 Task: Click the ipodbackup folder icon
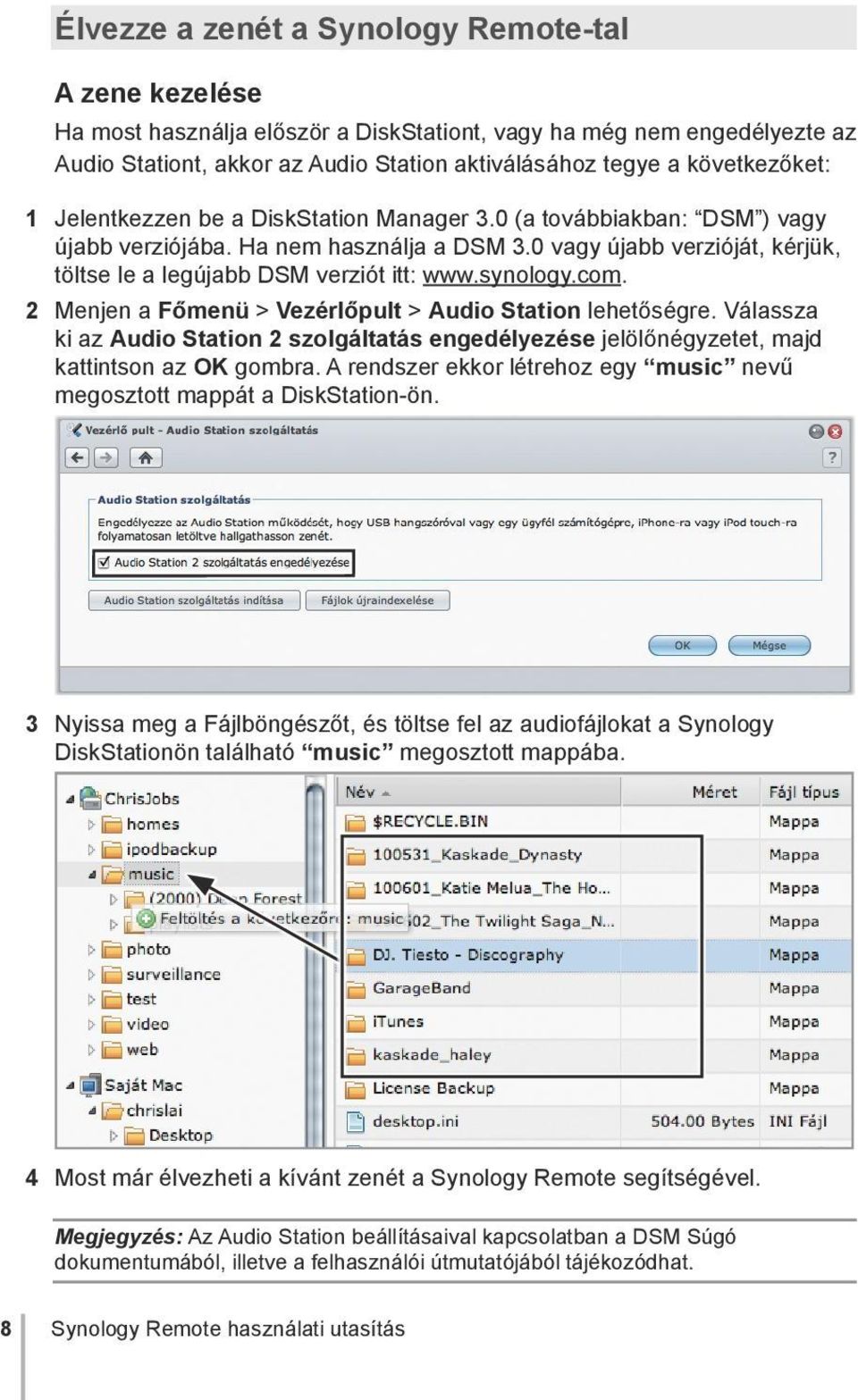pos(112,849)
